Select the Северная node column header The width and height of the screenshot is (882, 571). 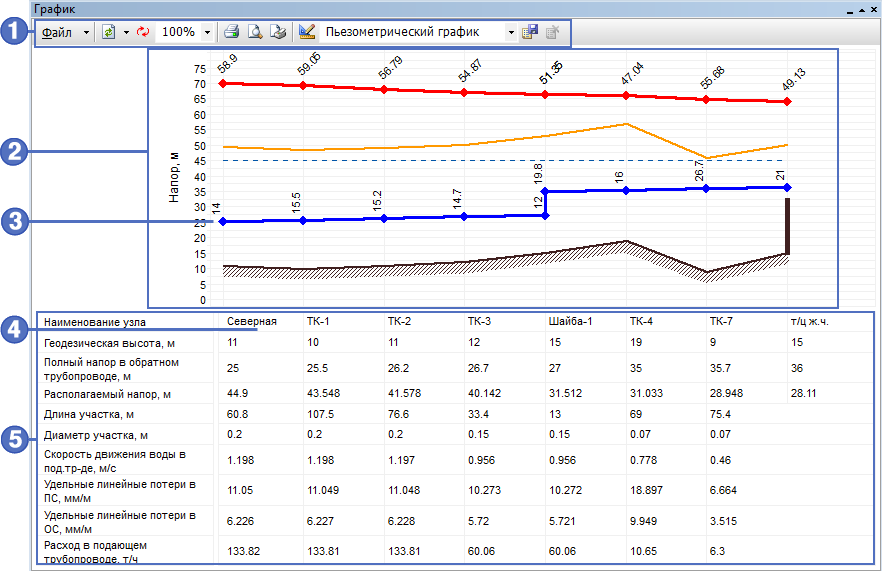(x=251, y=322)
